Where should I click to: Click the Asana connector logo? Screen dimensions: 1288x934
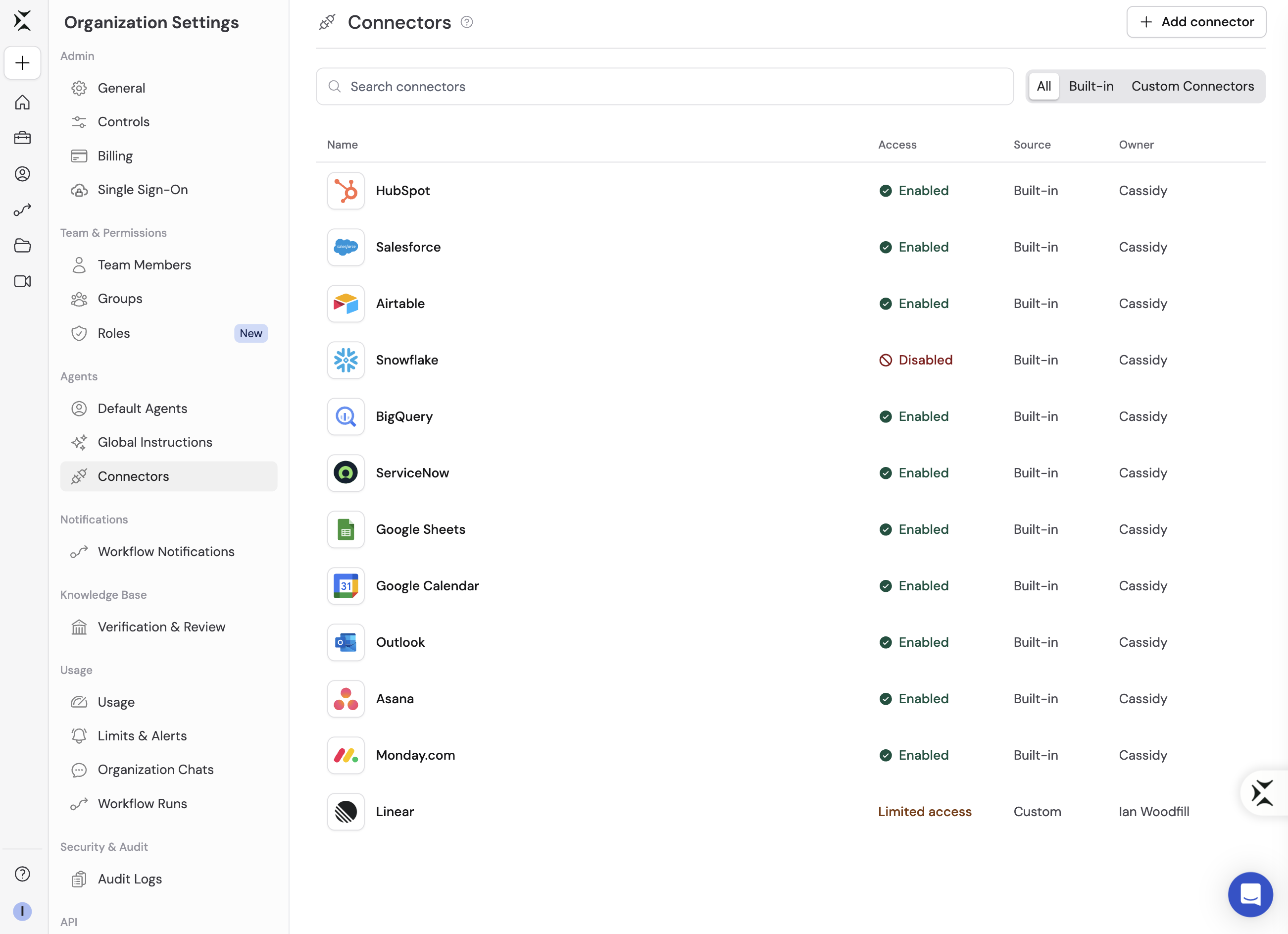click(346, 699)
